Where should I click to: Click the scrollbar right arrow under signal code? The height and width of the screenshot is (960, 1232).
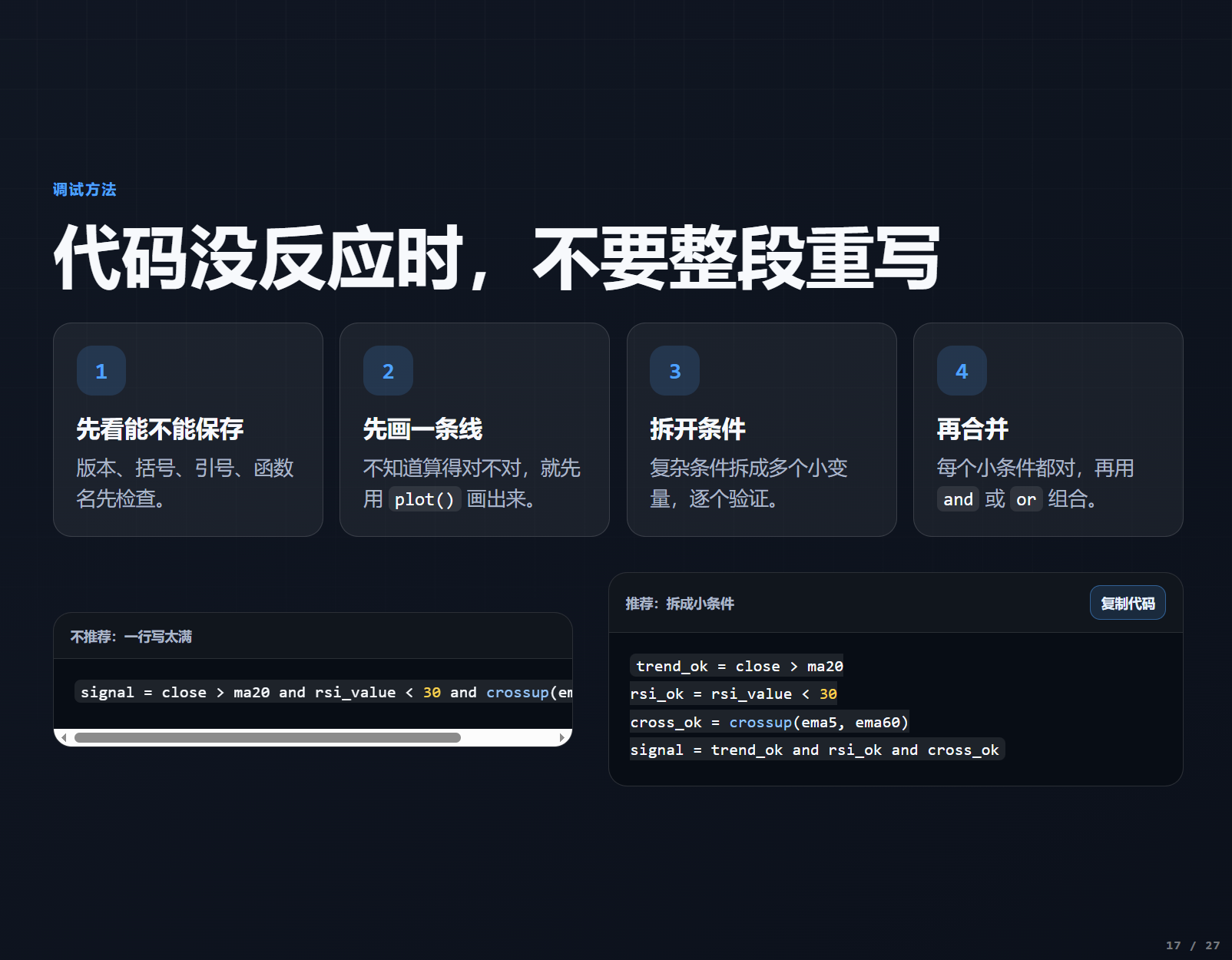point(562,738)
